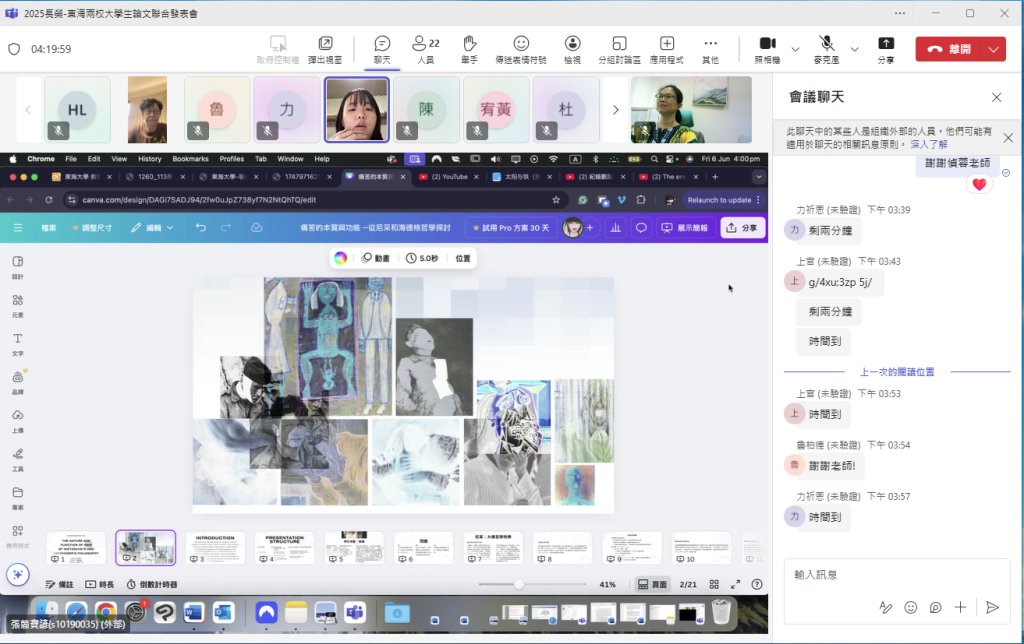Screen dimensions: 1024x644
Task: Open the Profiles menu in macOS menu bar
Action: coord(232,159)
